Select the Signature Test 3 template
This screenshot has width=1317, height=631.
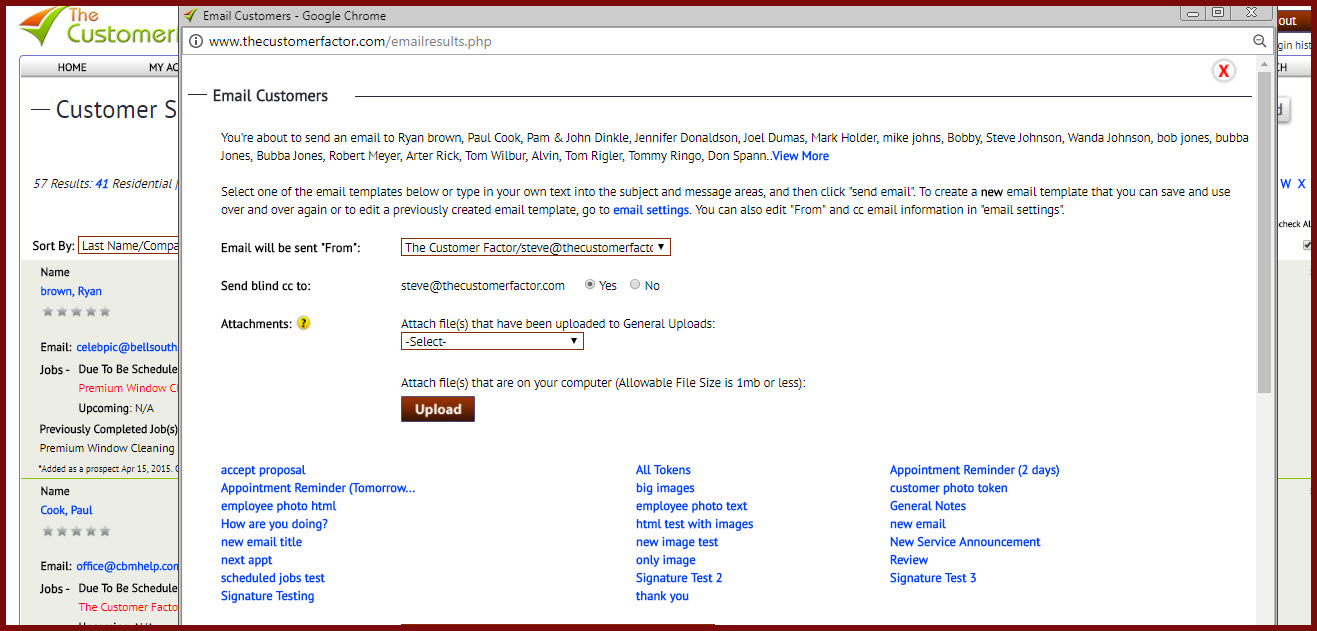coord(933,578)
